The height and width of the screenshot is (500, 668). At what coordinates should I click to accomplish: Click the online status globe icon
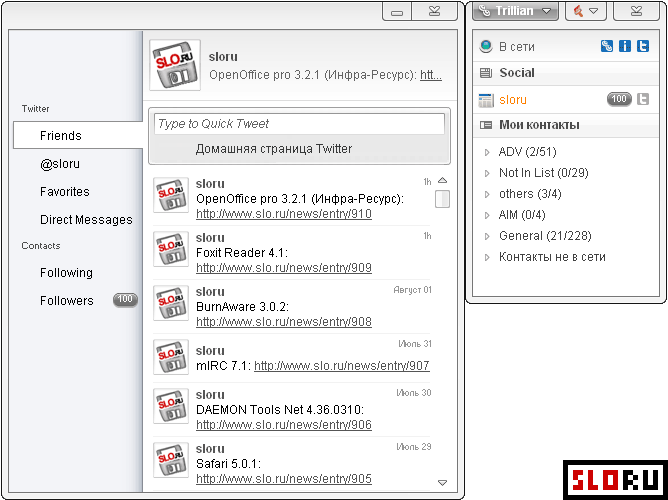click(486, 46)
